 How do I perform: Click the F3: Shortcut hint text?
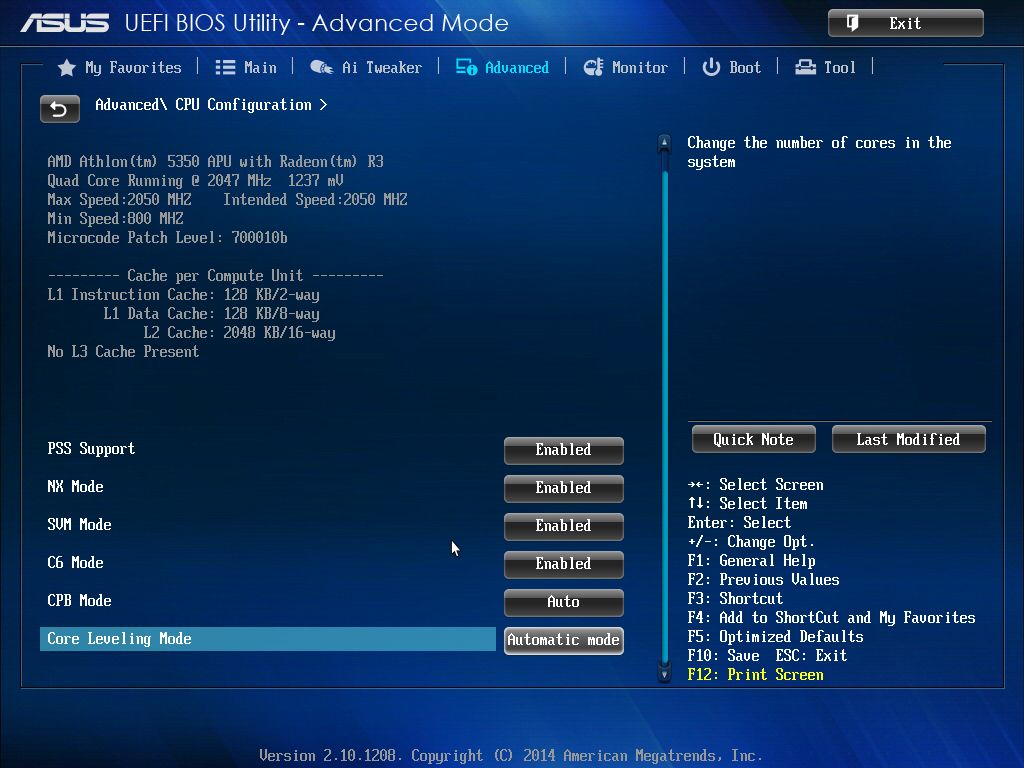[x=735, y=599]
